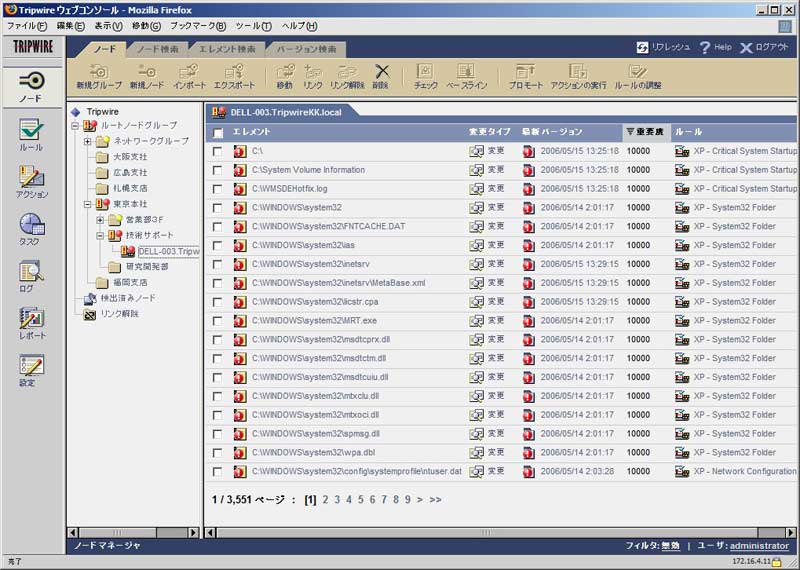This screenshot has height=570, width=800.
Task: Check the box for wpa.dbl row
Action: pyautogui.click(x=218, y=453)
